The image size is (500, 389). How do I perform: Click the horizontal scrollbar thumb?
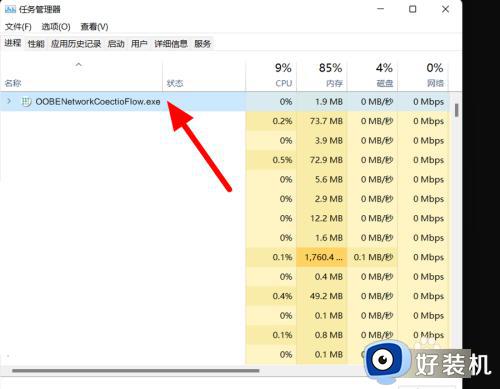[x=136, y=370]
